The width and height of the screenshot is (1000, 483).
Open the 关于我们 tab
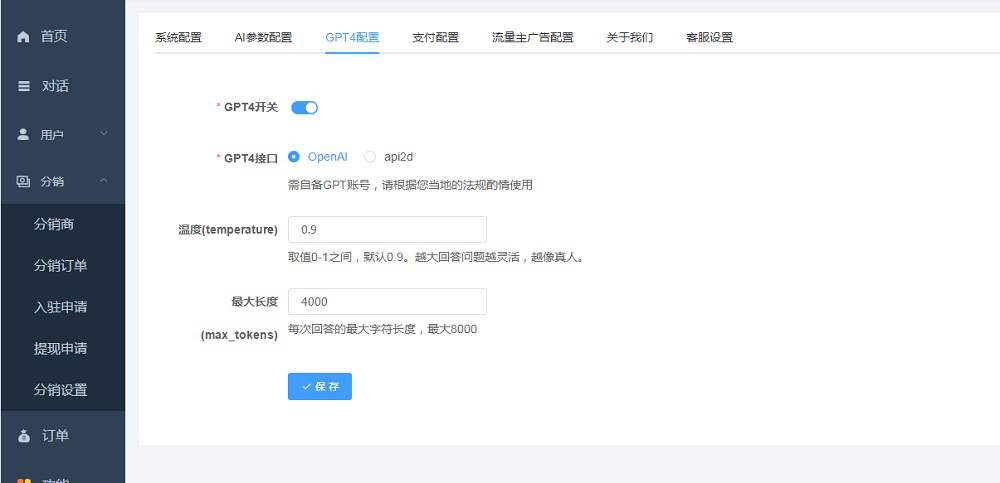(629, 37)
